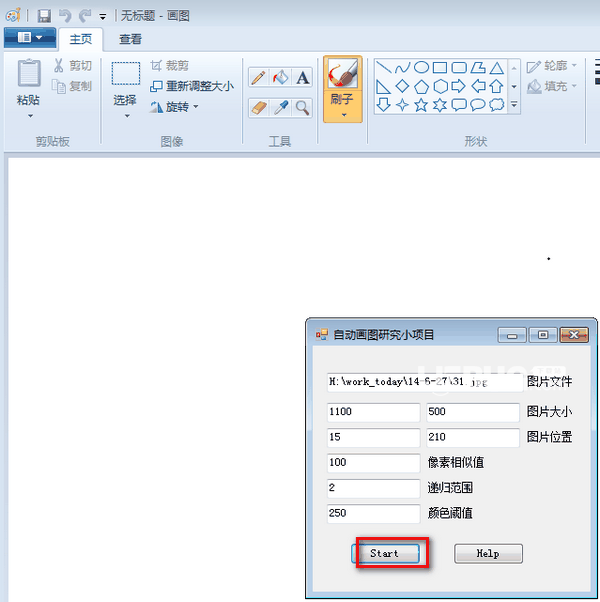
Task: Pick the Cloud callout shape
Action: coord(497,104)
